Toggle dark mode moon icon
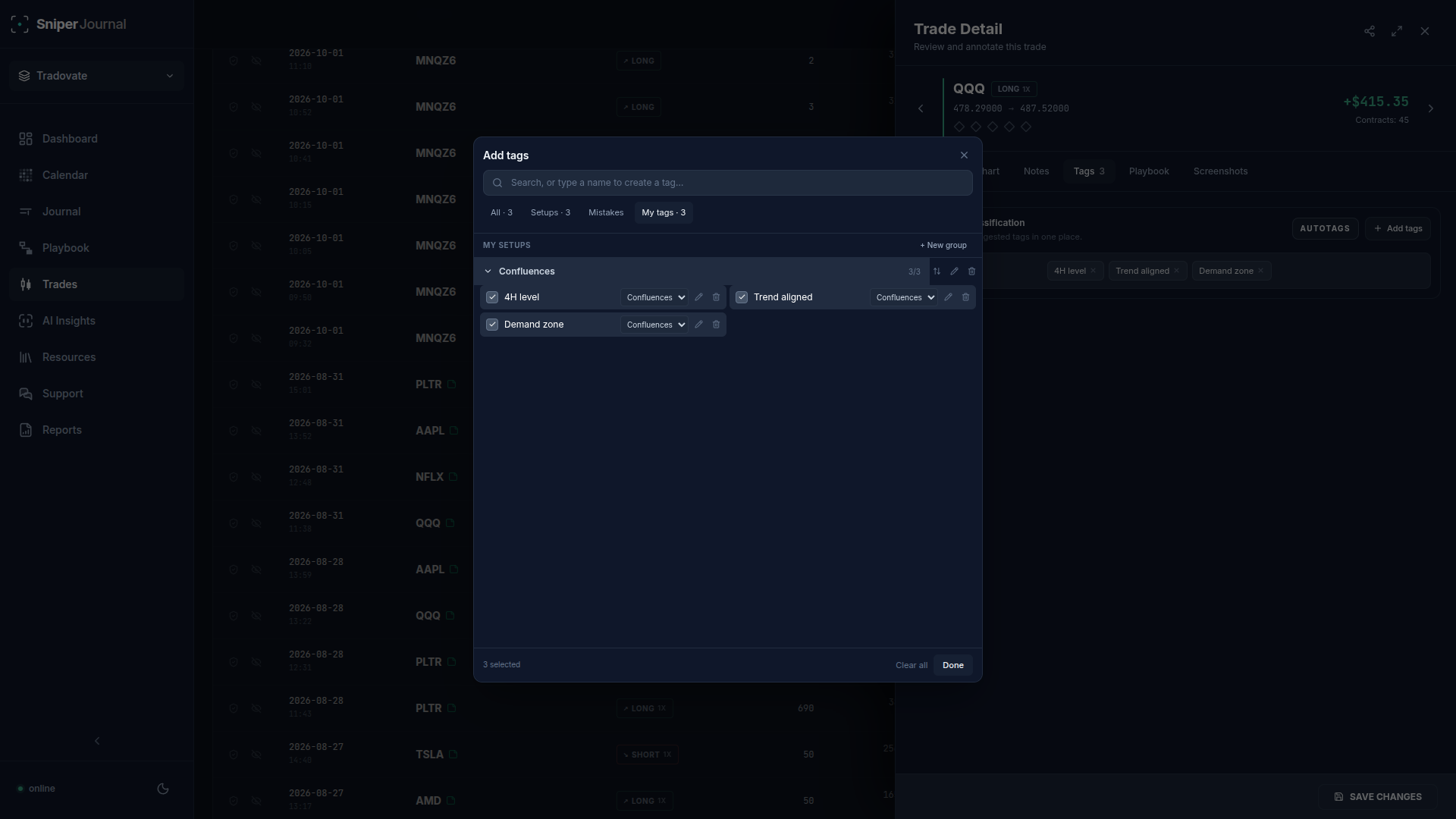Screen dimensions: 1456x819 point(163,789)
